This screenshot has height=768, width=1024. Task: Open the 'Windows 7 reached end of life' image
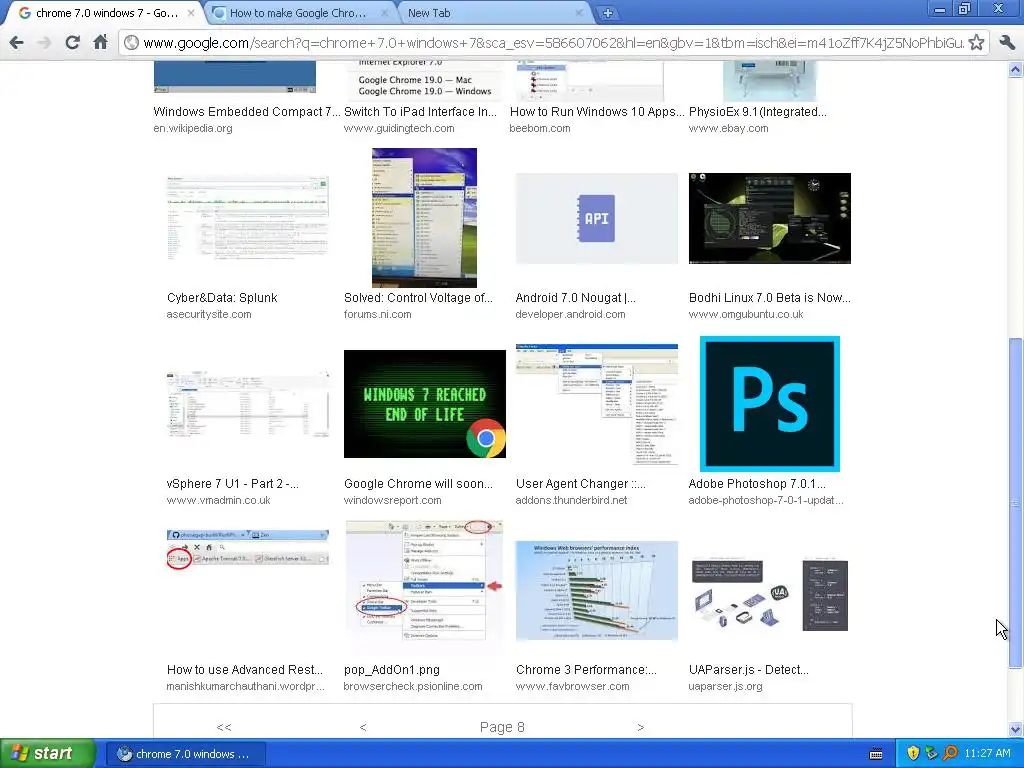424,404
